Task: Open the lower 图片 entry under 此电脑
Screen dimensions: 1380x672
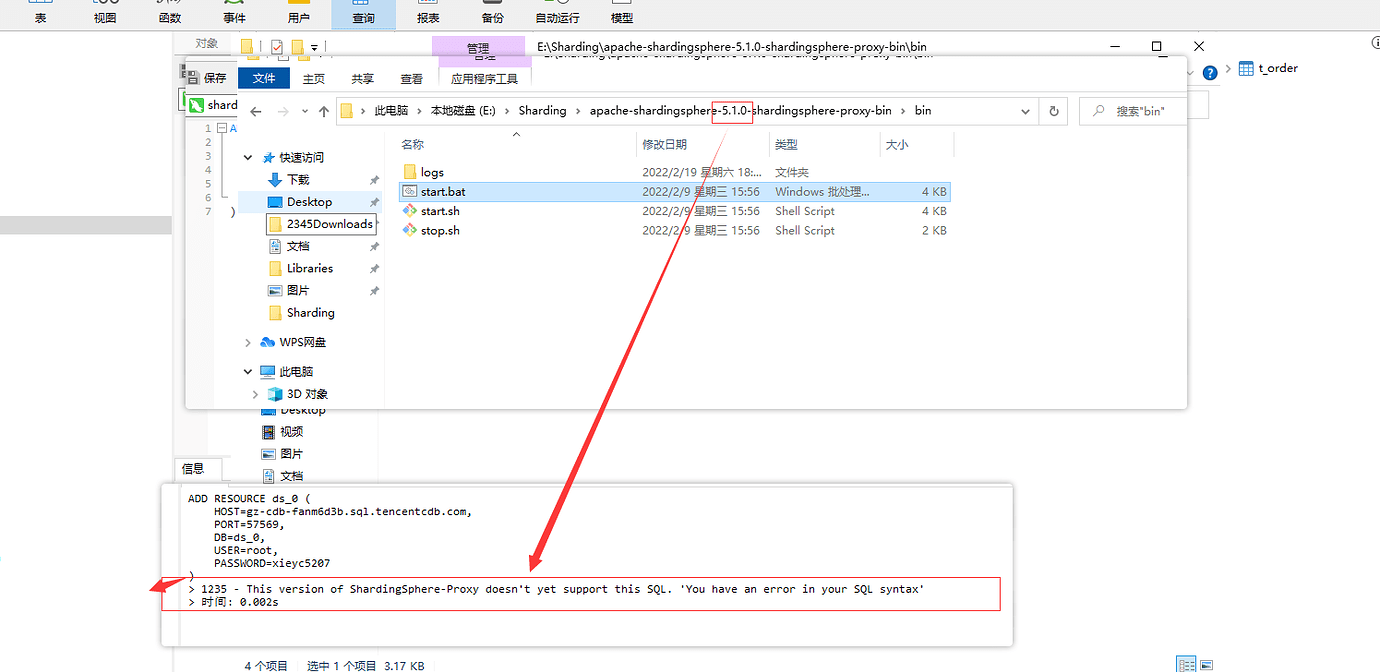Action: tap(291, 454)
